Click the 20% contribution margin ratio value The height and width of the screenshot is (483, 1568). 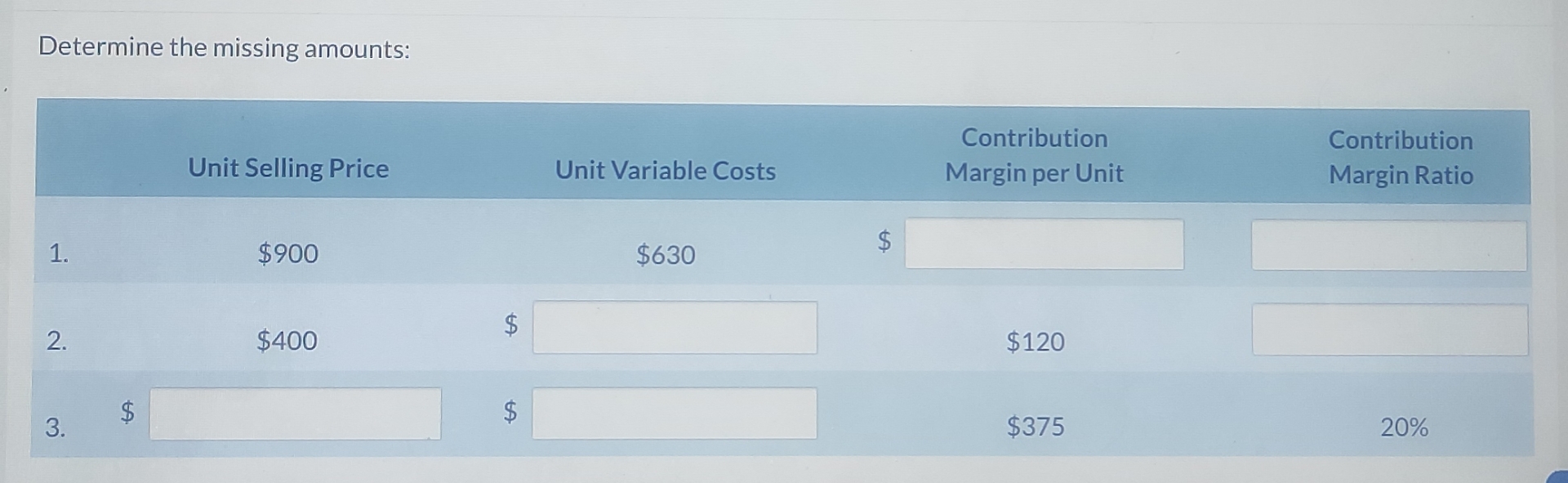click(1405, 427)
